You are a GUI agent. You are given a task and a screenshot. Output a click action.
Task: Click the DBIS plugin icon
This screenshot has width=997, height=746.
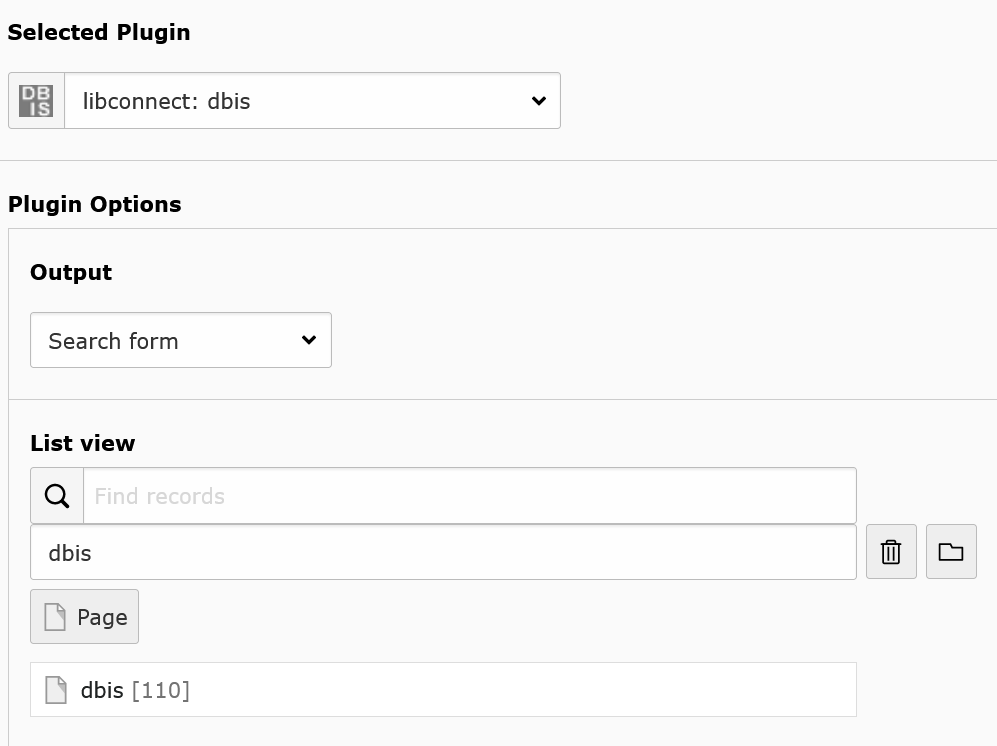tap(36, 101)
